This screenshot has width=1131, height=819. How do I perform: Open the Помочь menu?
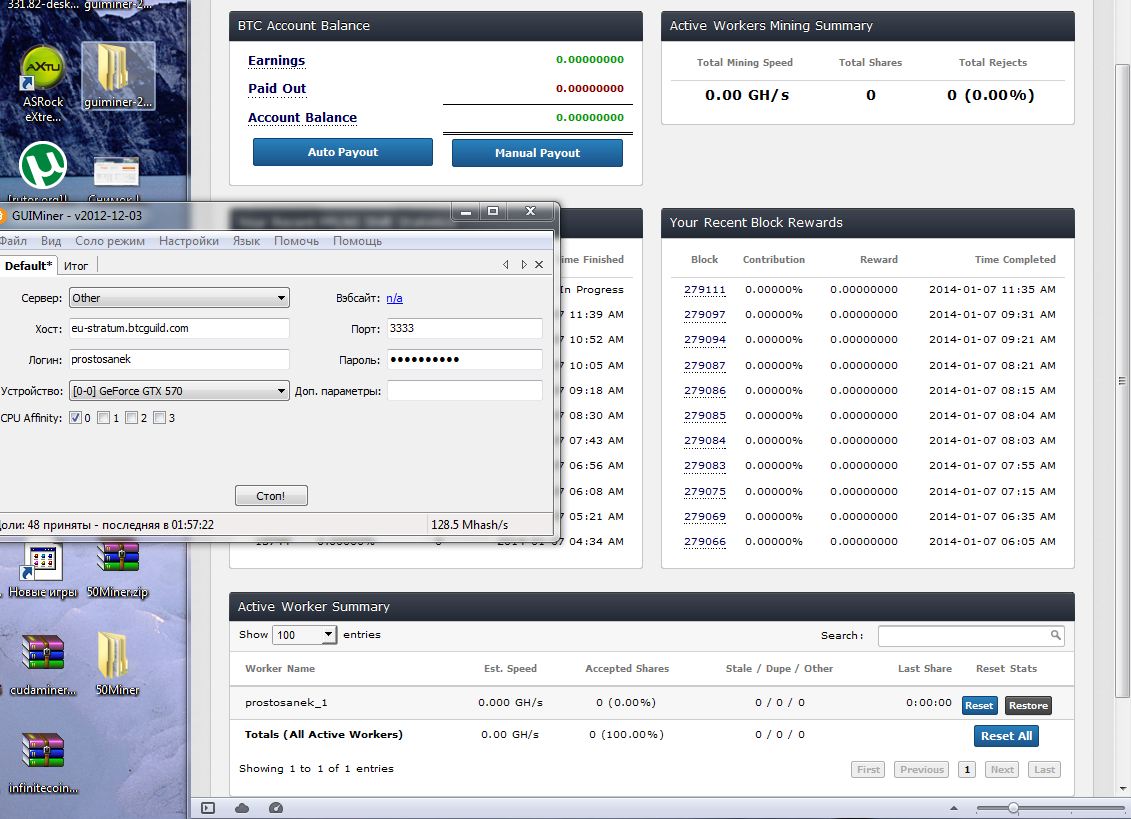pyautogui.click(x=296, y=241)
